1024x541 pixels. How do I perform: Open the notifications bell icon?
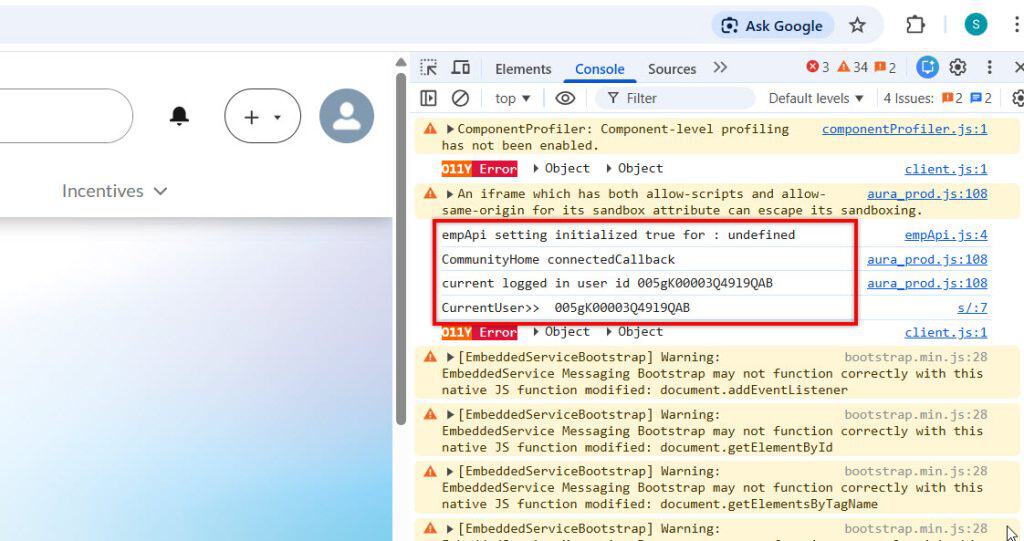coord(179,116)
